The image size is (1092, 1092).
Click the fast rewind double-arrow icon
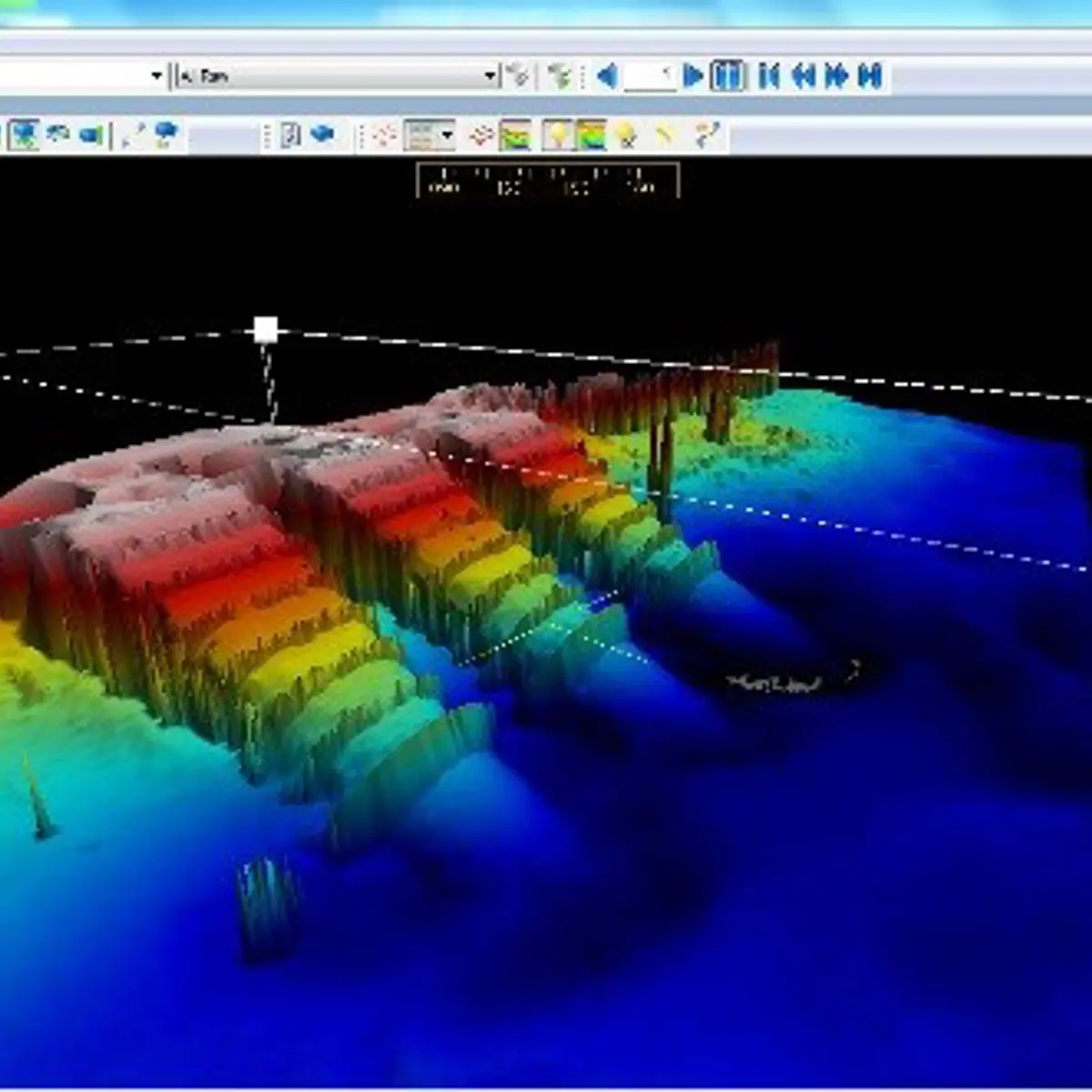(x=803, y=76)
